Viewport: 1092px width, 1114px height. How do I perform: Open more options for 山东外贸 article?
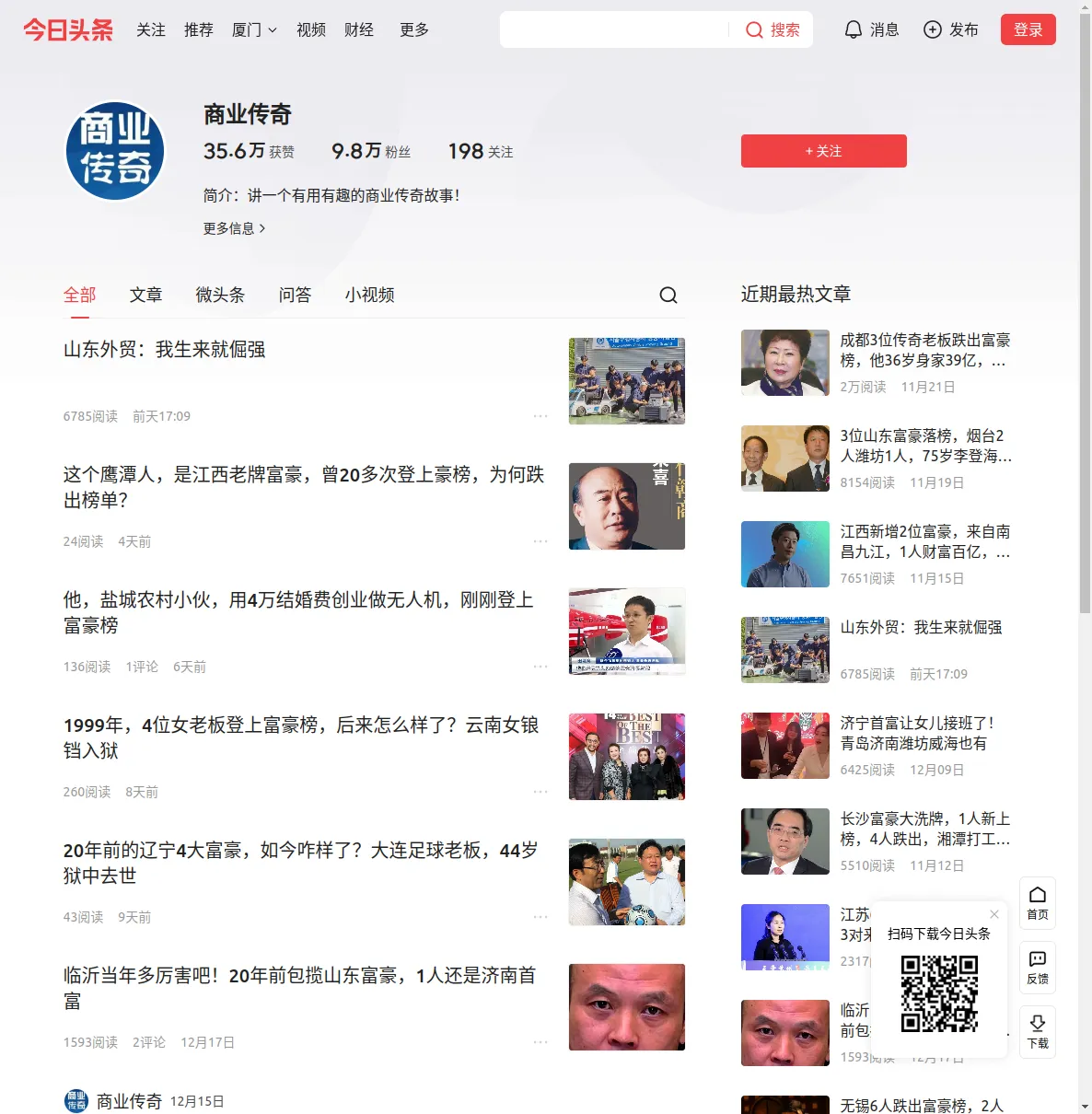point(540,416)
